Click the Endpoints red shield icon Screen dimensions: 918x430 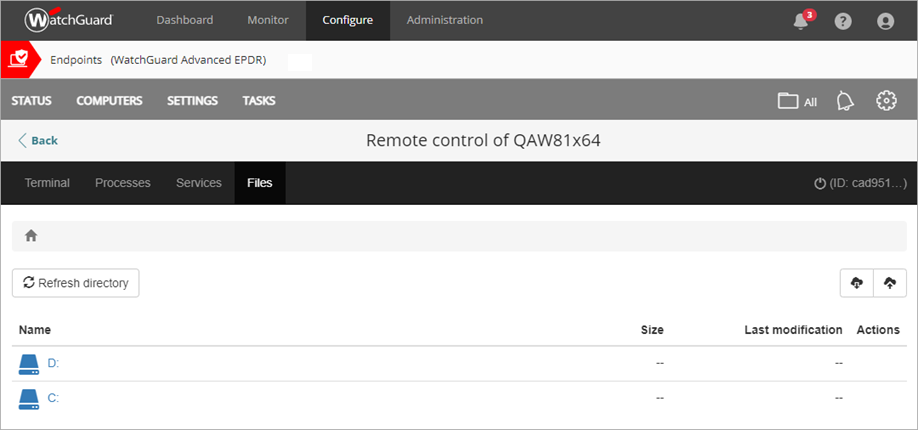pos(17,60)
